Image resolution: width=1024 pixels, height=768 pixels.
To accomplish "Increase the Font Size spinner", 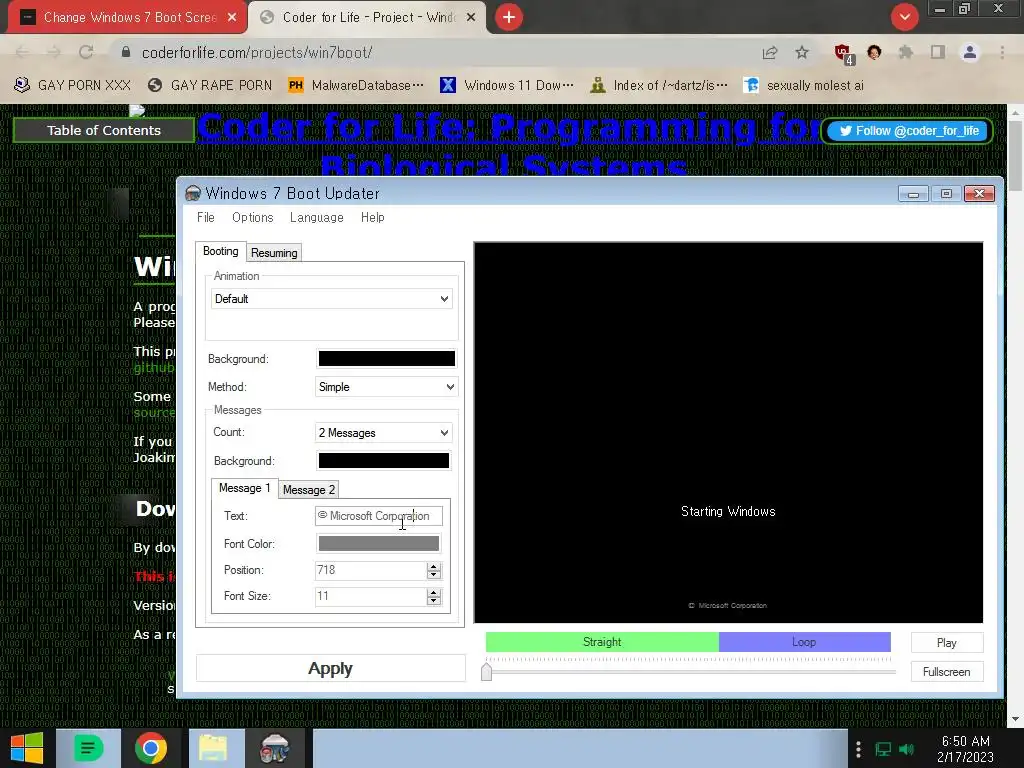I will 434,592.
